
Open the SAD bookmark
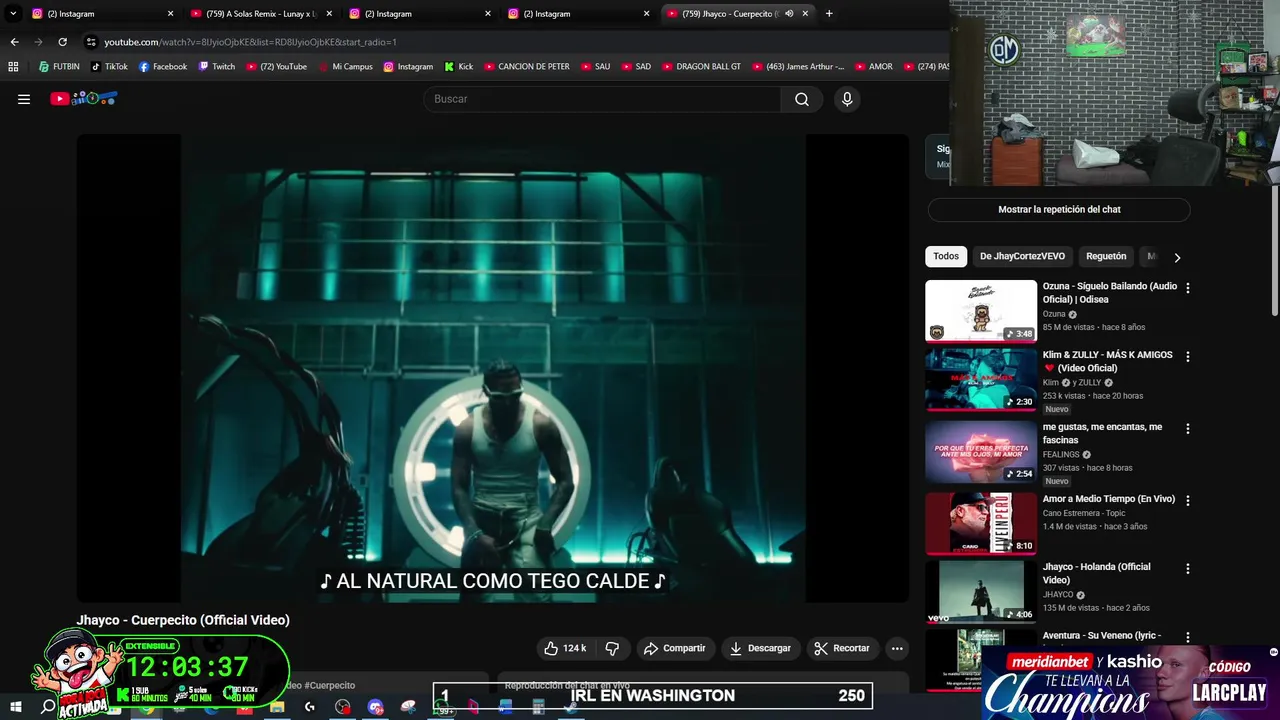coord(636,67)
